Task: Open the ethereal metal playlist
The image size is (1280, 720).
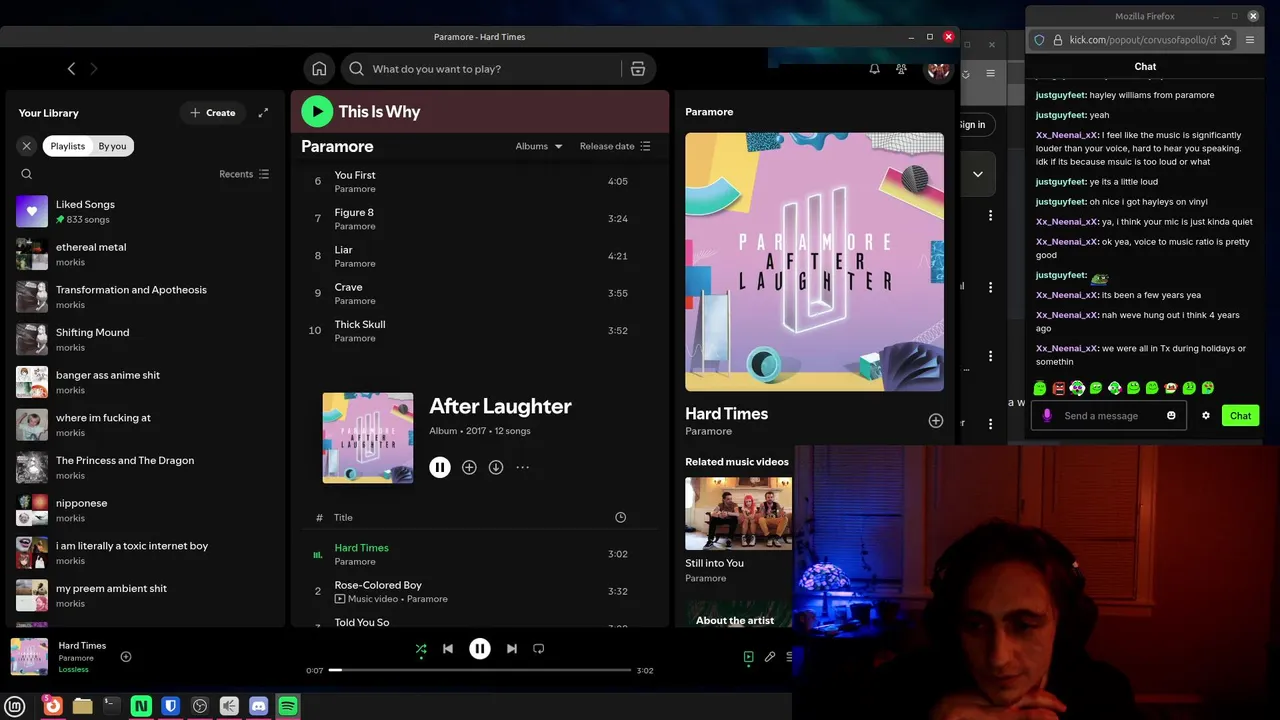Action: [145, 254]
